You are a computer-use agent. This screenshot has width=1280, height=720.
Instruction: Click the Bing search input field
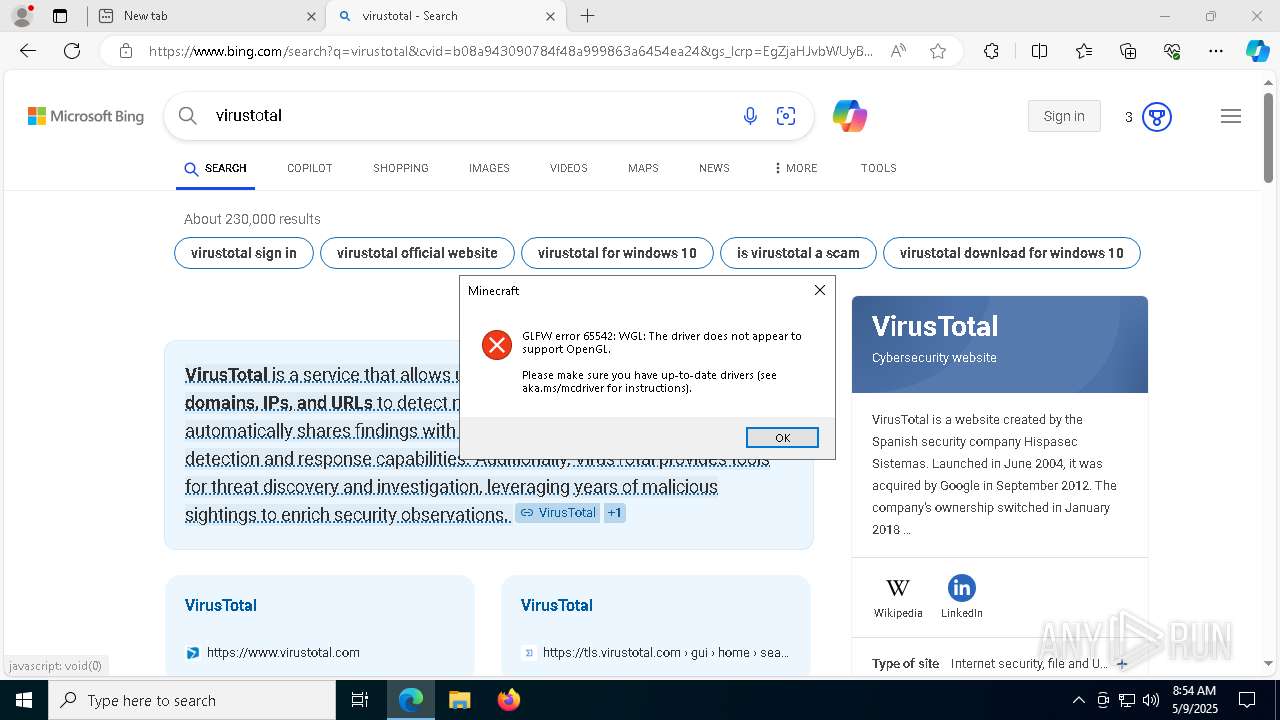point(470,116)
